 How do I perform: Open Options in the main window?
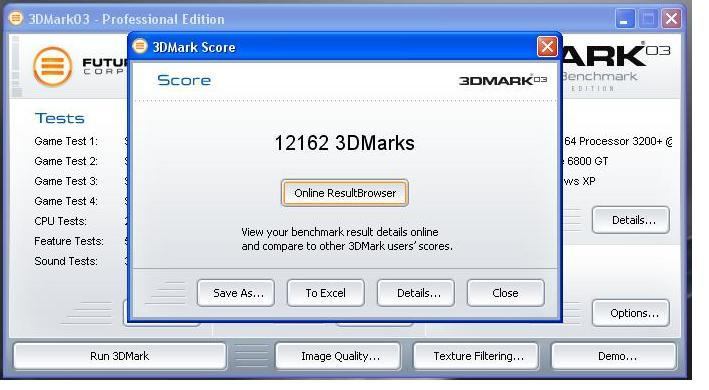[631, 313]
